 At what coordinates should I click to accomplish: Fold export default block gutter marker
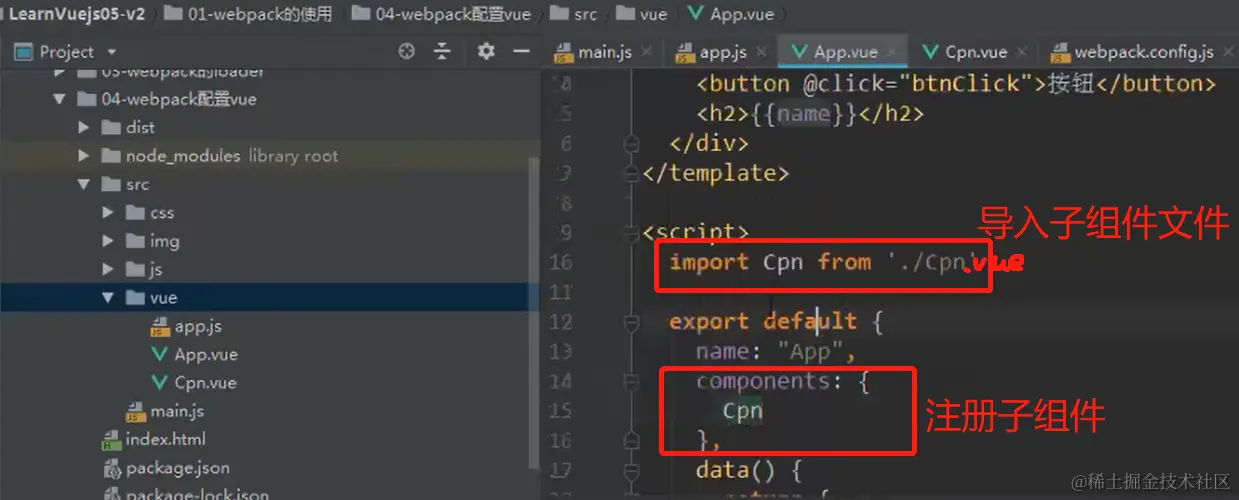[x=630, y=322]
